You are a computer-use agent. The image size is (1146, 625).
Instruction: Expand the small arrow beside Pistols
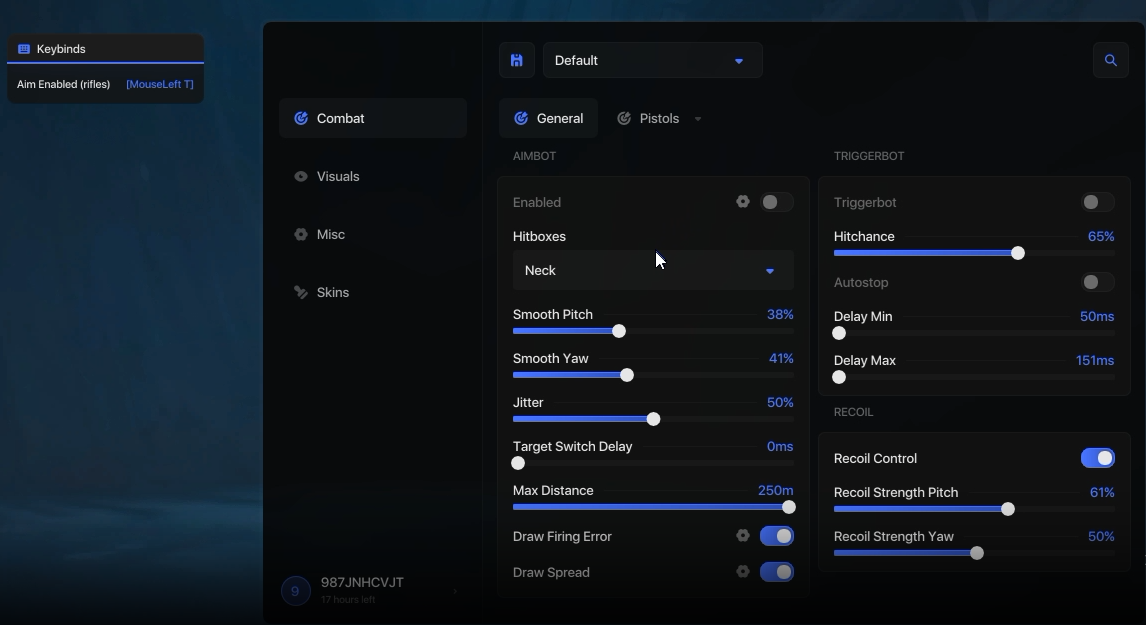coord(698,118)
